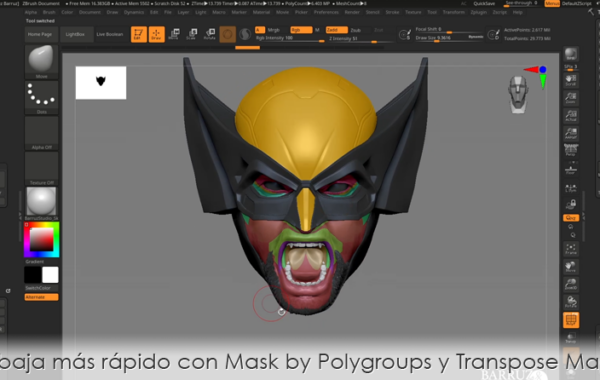The image size is (600, 380).
Task: Toggle the Rgb paint mode button
Action: [x=301, y=30]
